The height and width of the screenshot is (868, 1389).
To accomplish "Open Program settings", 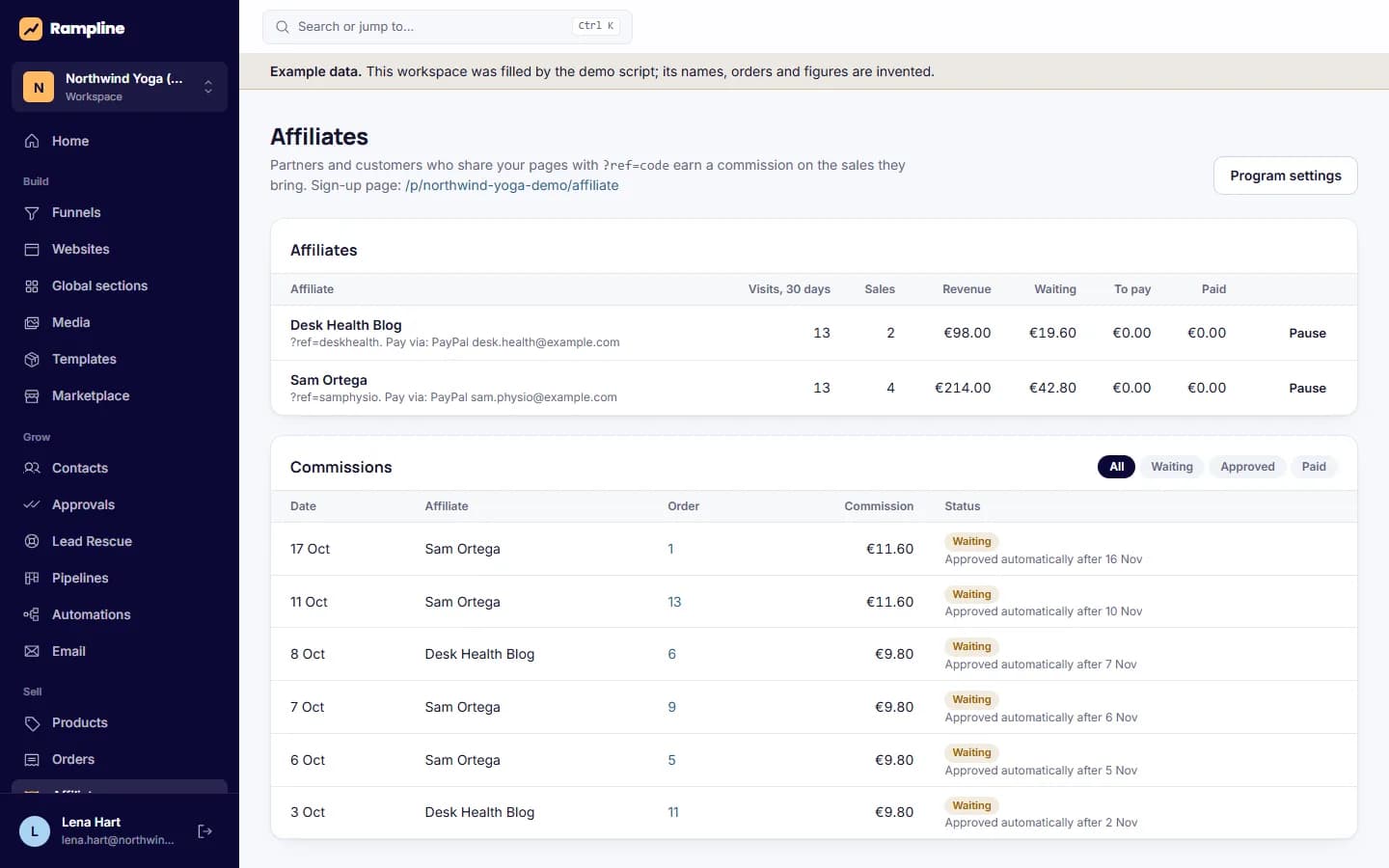I will [x=1285, y=176].
